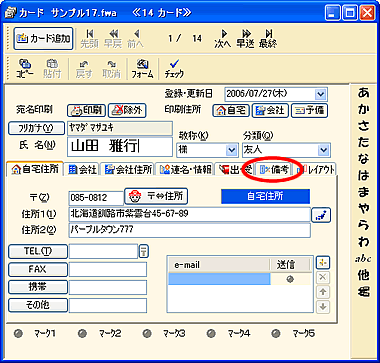This screenshot has width=380, height=363.
Task: Click 早送 fast forward icon
Action: point(246,39)
